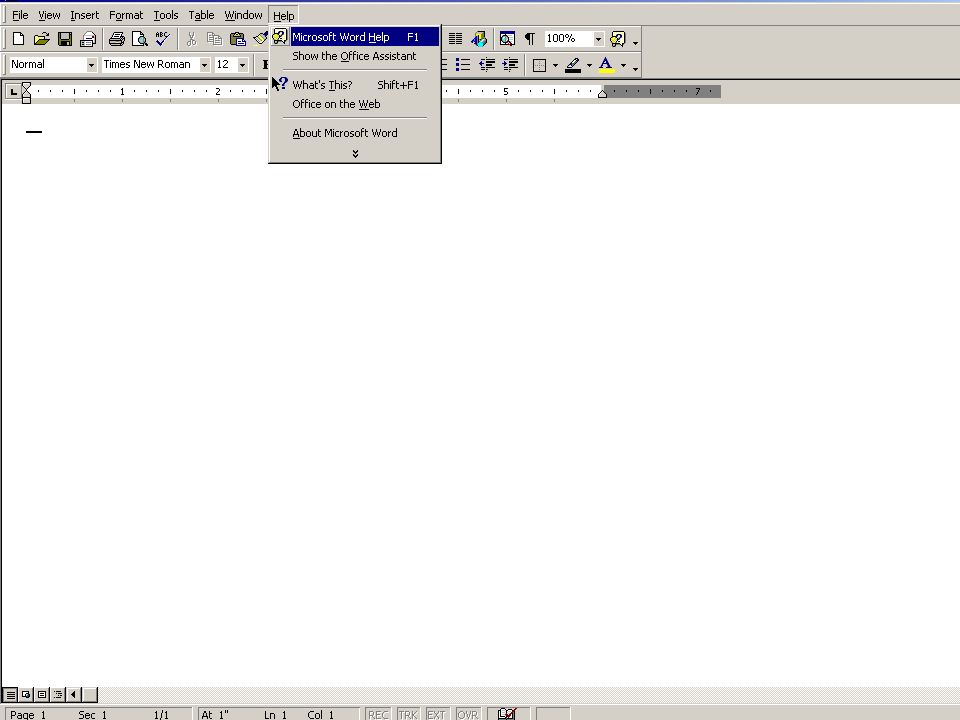Viewport: 960px width, 720px height.
Task: Click the right indent ruler marker
Action: 602,94
